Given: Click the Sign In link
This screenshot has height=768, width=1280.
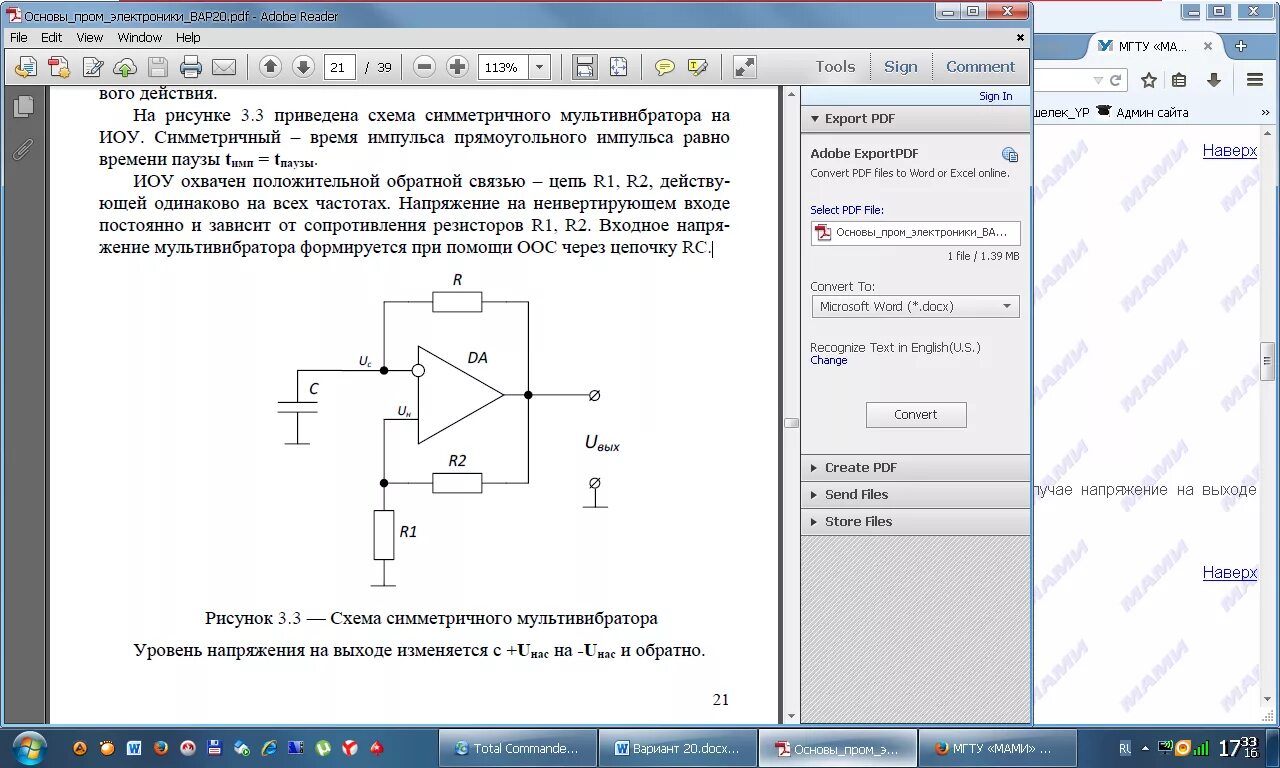Looking at the screenshot, I should click(x=995, y=97).
